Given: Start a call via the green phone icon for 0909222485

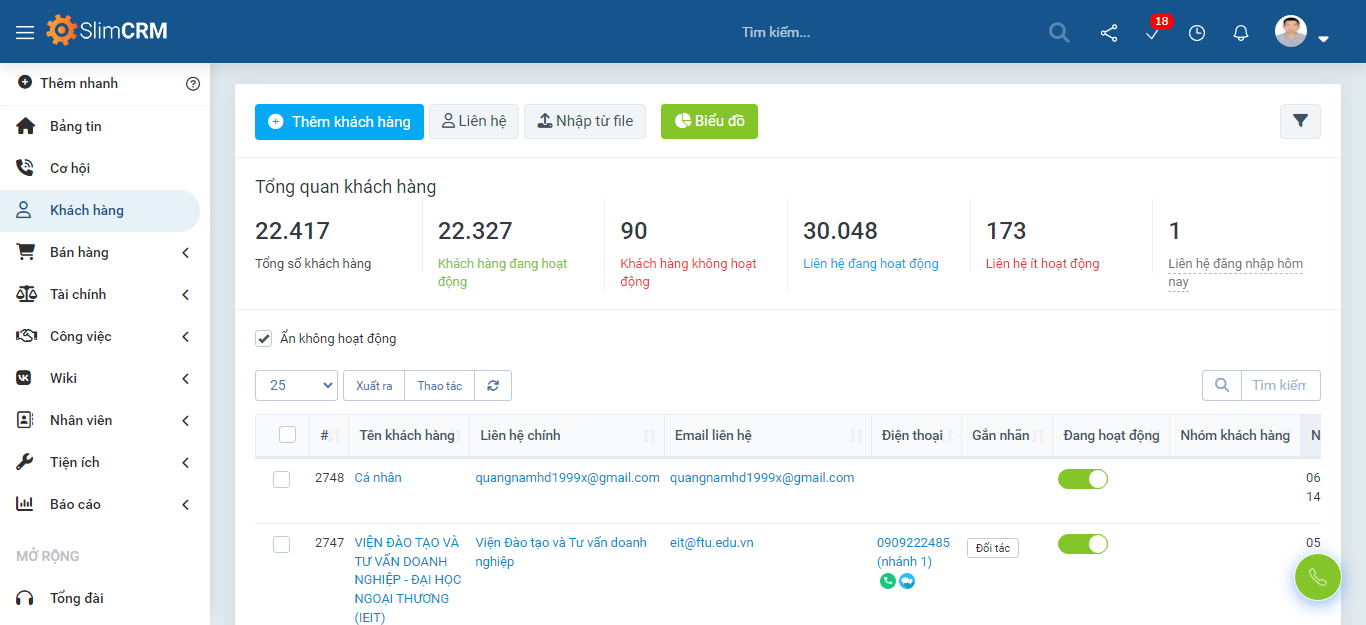Looking at the screenshot, I should (x=886, y=580).
